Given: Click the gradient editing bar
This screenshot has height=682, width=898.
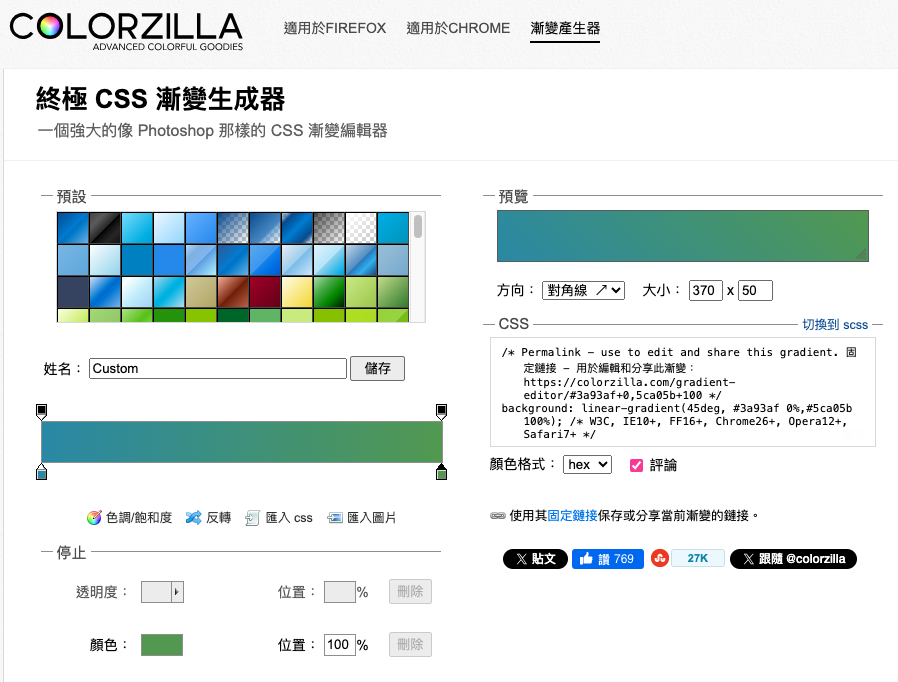Looking at the screenshot, I should [242, 442].
